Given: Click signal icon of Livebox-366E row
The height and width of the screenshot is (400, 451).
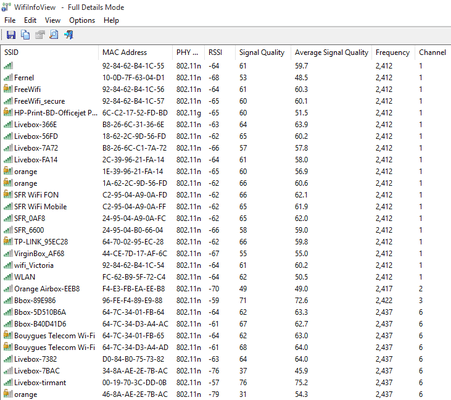Looking at the screenshot, I should click(8, 125).
